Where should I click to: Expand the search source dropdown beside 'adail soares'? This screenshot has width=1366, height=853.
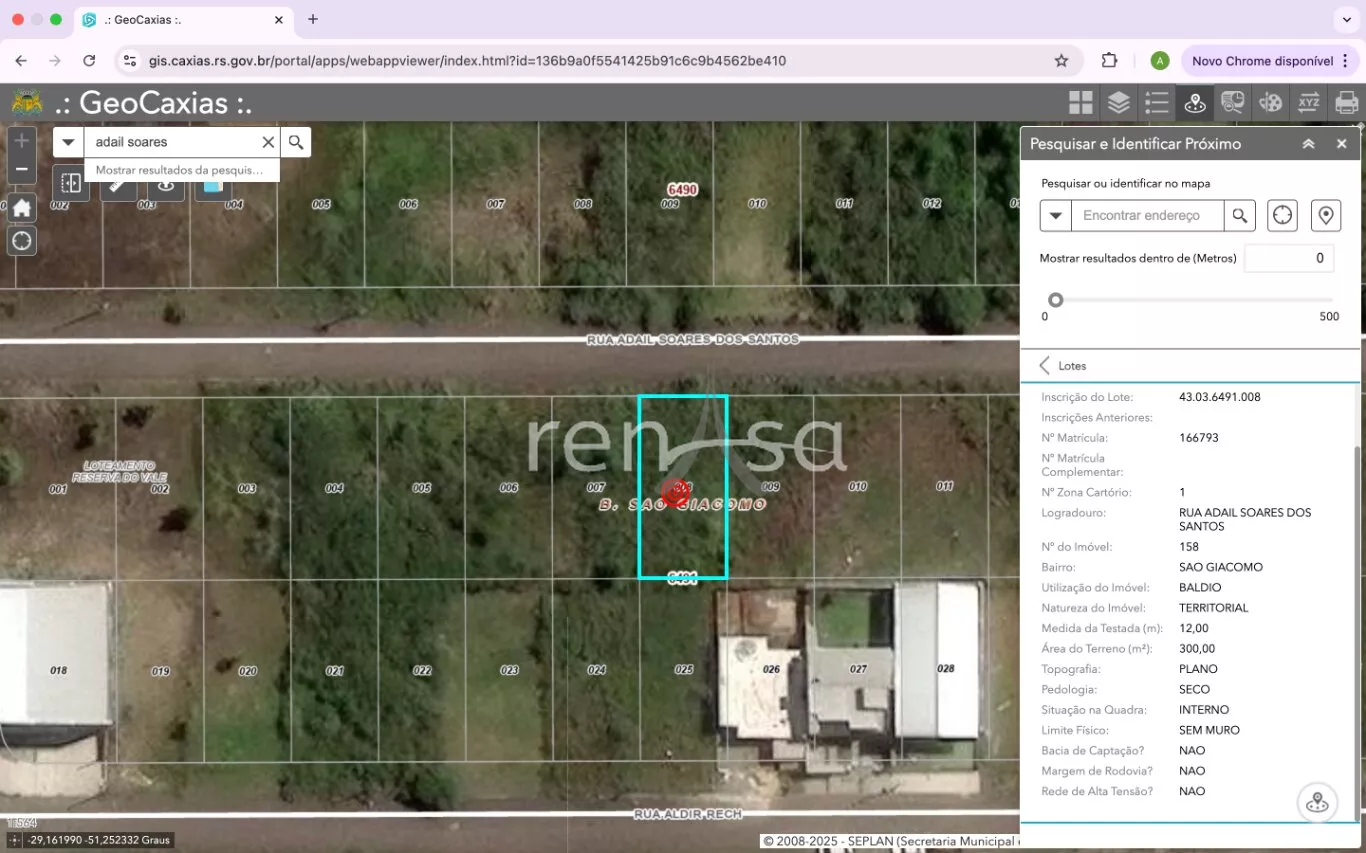point(68,142)
